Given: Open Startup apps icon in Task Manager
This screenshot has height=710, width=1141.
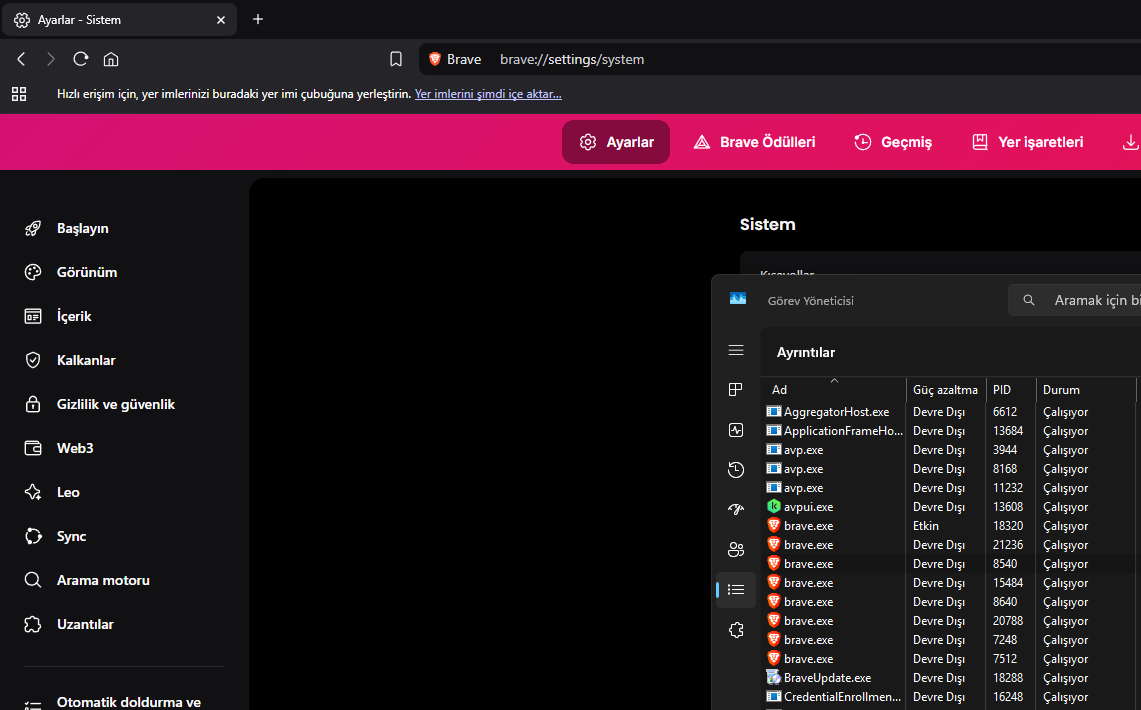Looking at the screenshot, I should [x=736, y=509].
